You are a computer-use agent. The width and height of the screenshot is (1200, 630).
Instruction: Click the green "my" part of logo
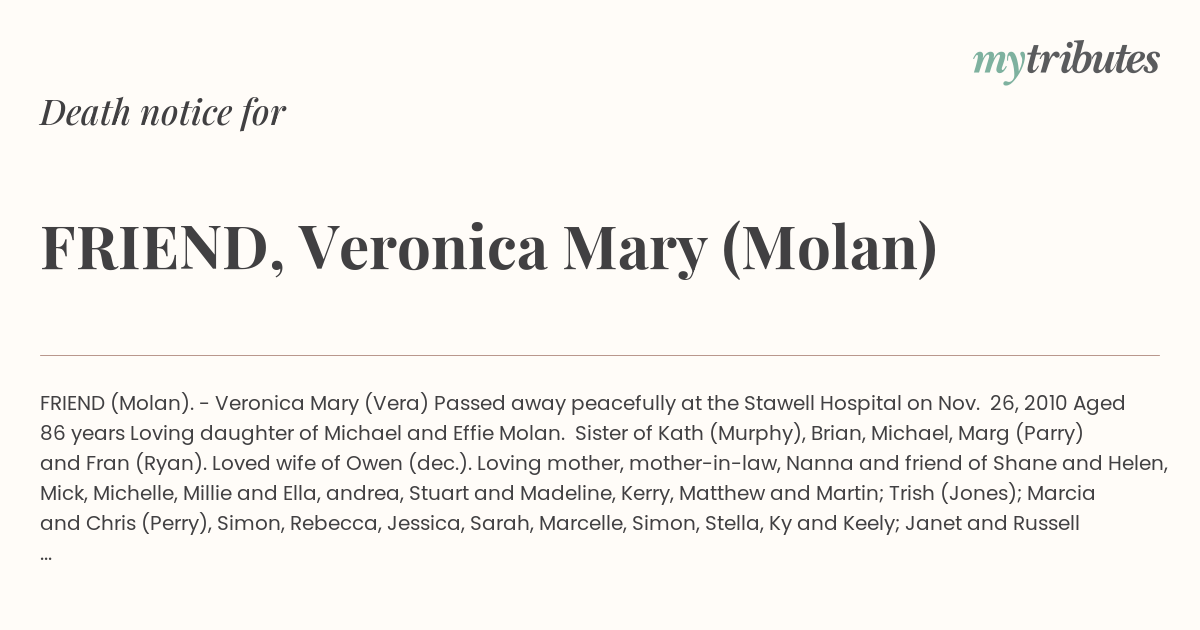999,64
